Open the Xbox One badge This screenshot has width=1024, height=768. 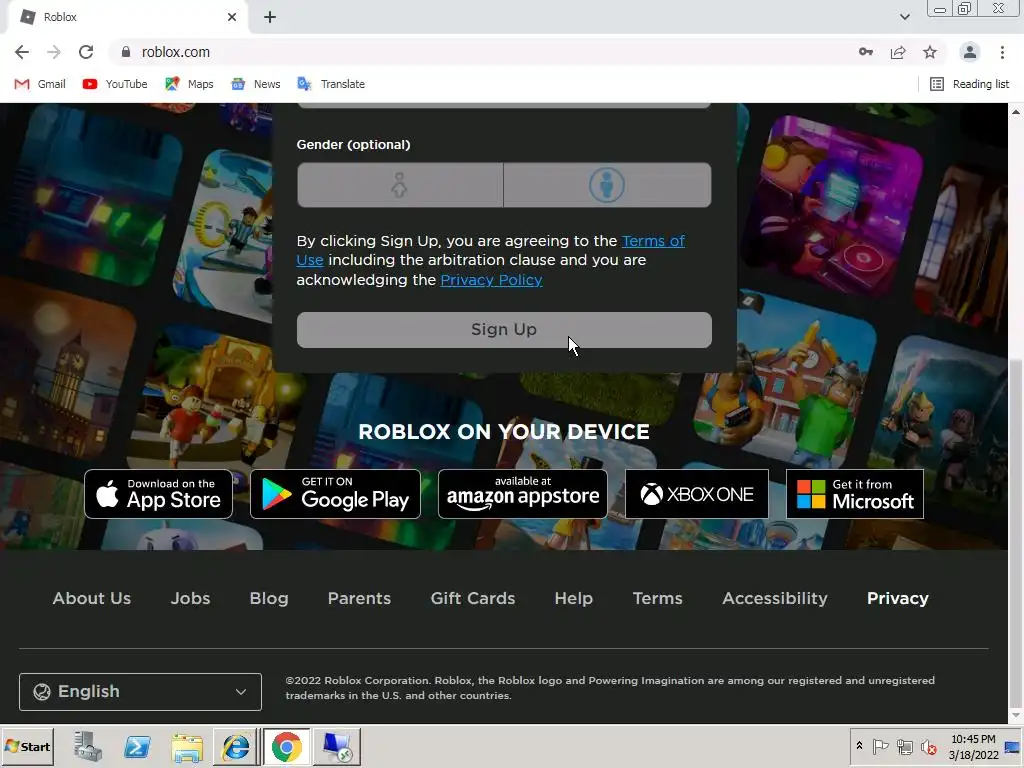click(697, 494)
